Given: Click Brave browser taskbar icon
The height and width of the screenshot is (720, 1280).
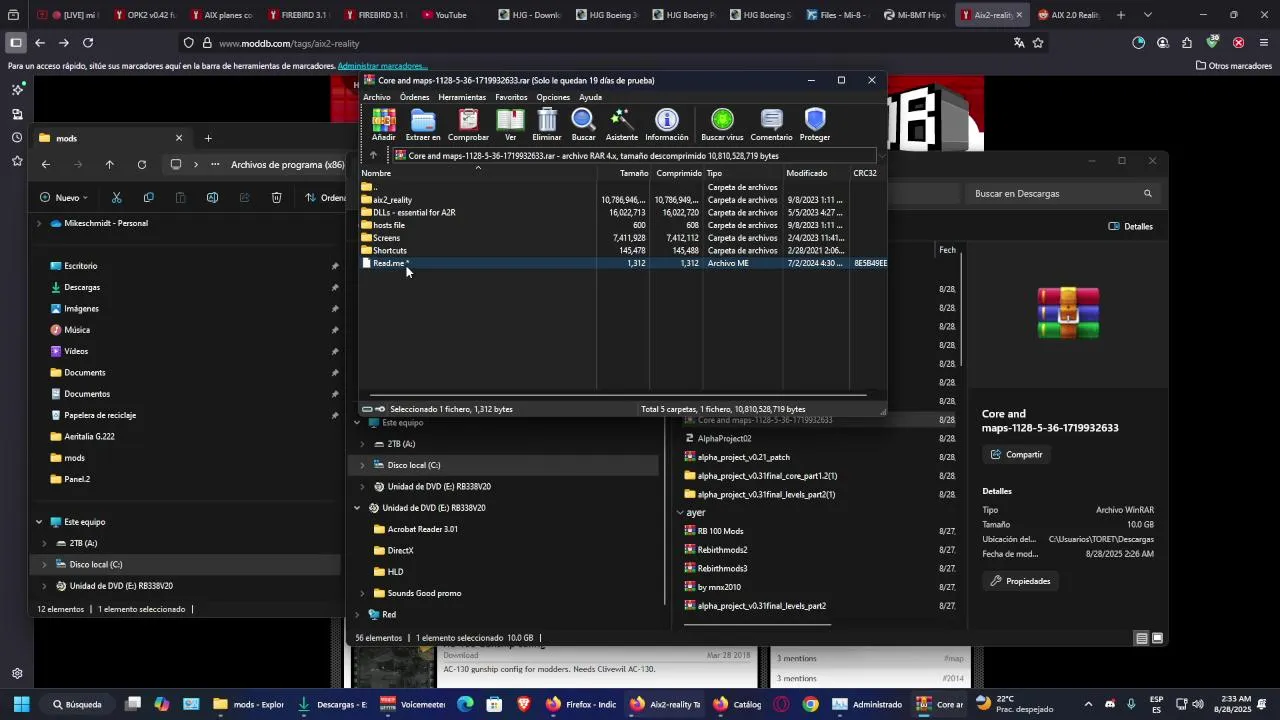Looking at the screenshot, I should [x=523, y=704].
